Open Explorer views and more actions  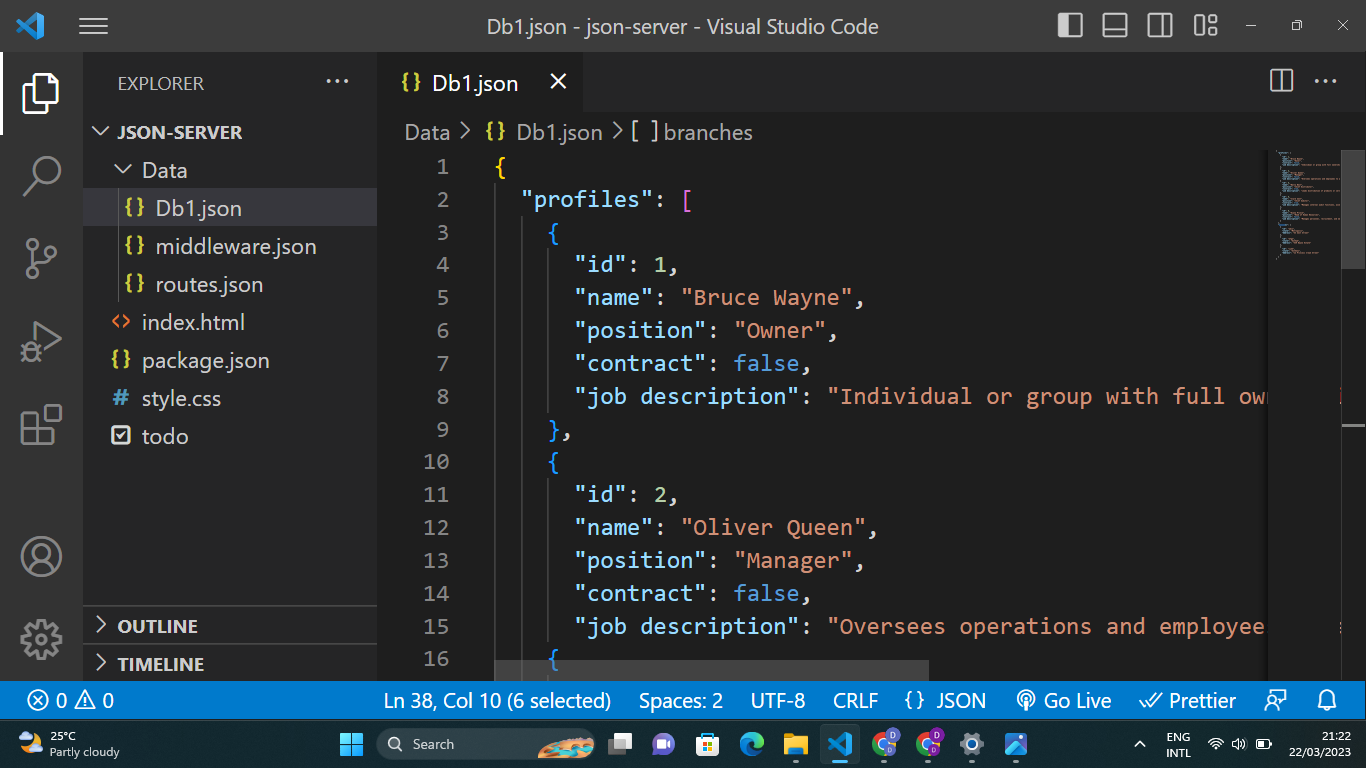point(337,82)
